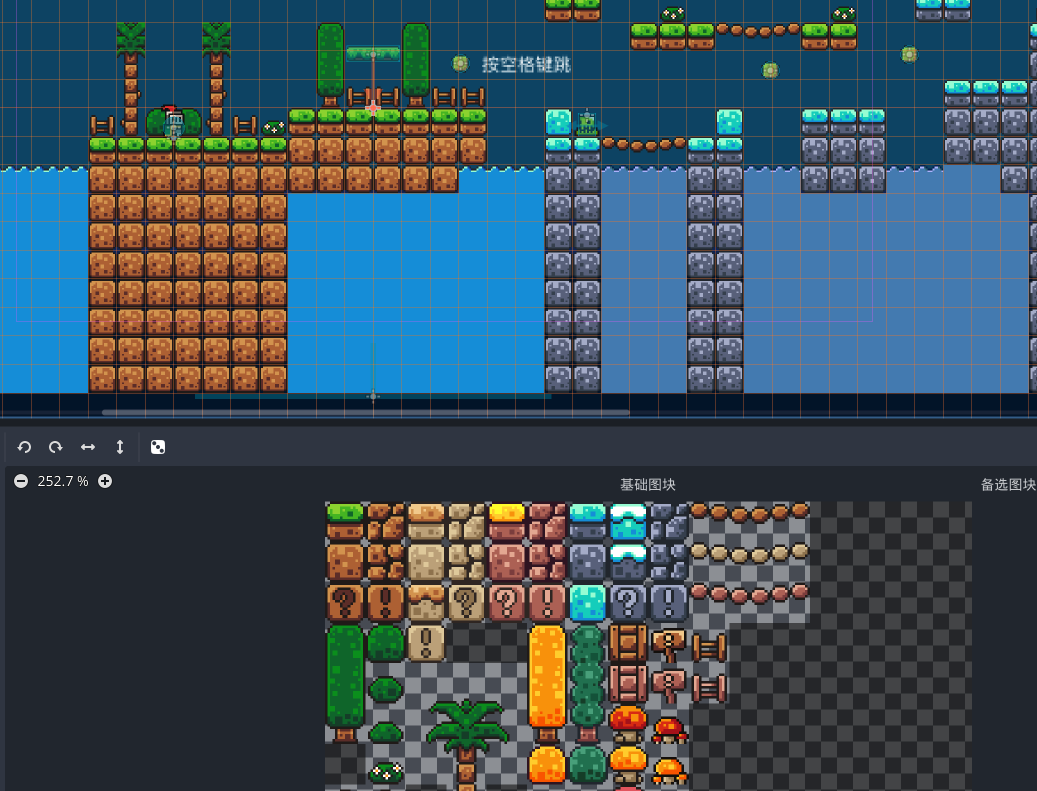Screen dimensions: 1037x791
Task: Pick the brown exclamation mark block
Action: (386, 603)
